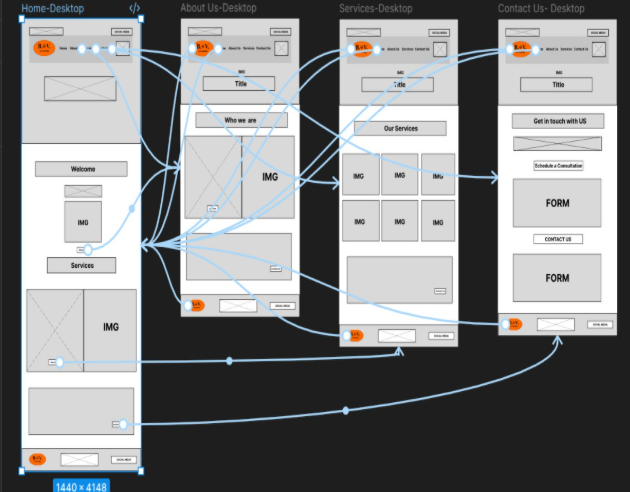
Task: Click the orange logo in About Us-Desktop footer
Action: [x=196, y=305]
